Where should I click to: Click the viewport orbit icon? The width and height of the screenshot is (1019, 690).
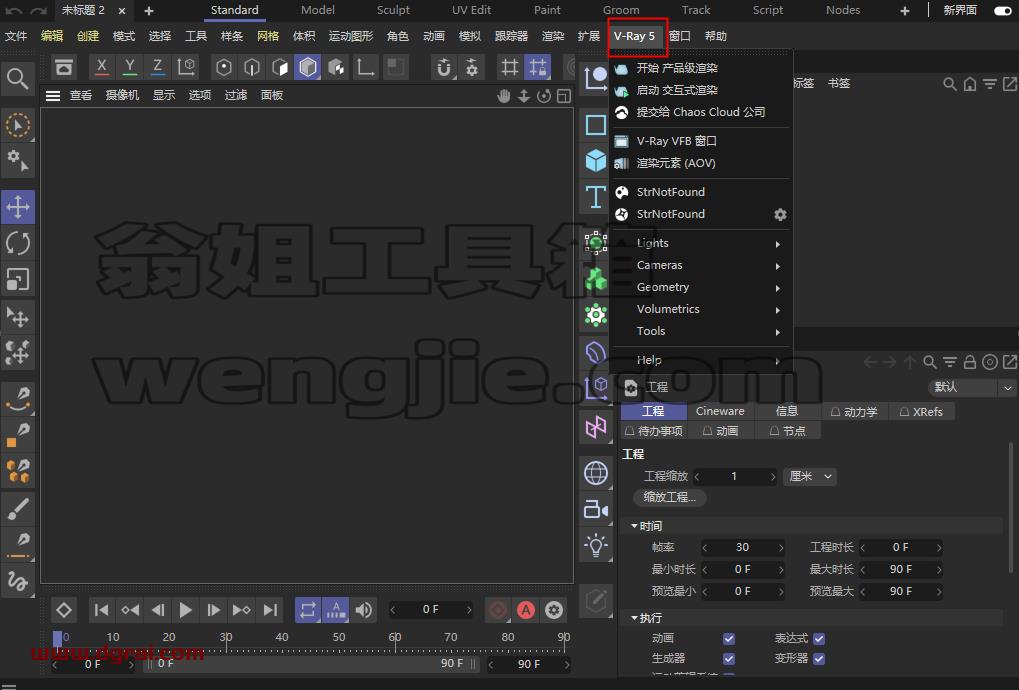pos(544,96)
